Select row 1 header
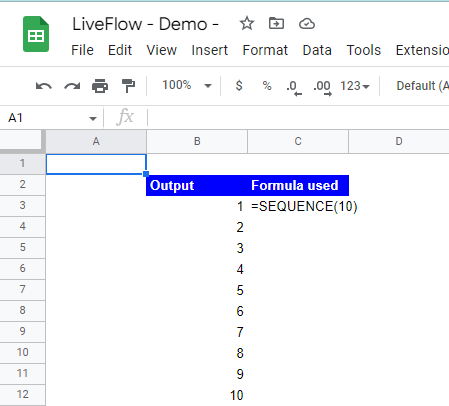Screen dimensions: 449x406 click(22, 163)
